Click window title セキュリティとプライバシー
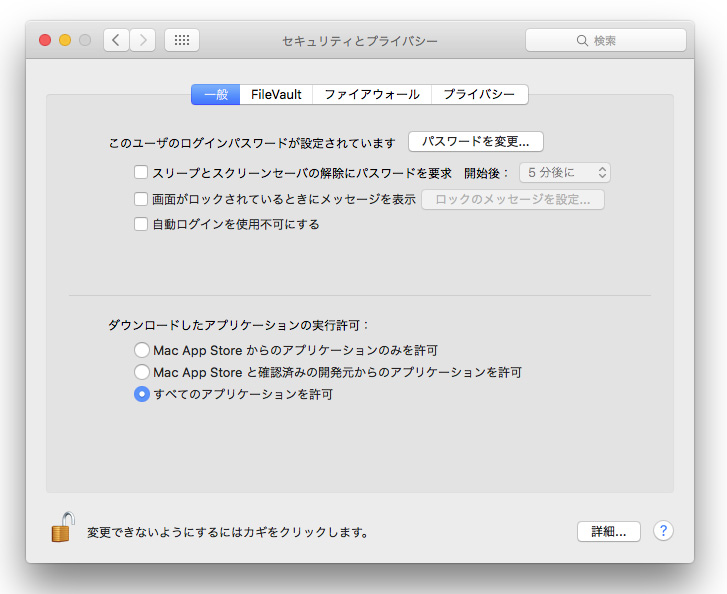The width and height of the screenshot is (727, 594). (360, 41)
